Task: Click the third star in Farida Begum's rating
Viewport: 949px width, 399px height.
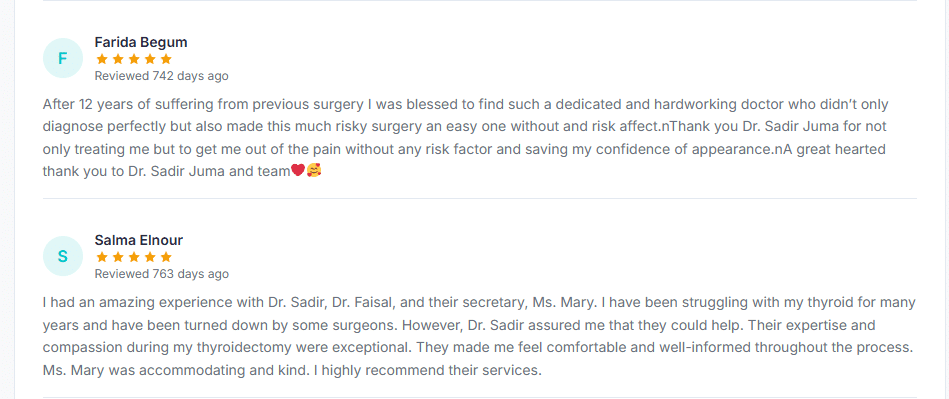Action: coord(134,59)
